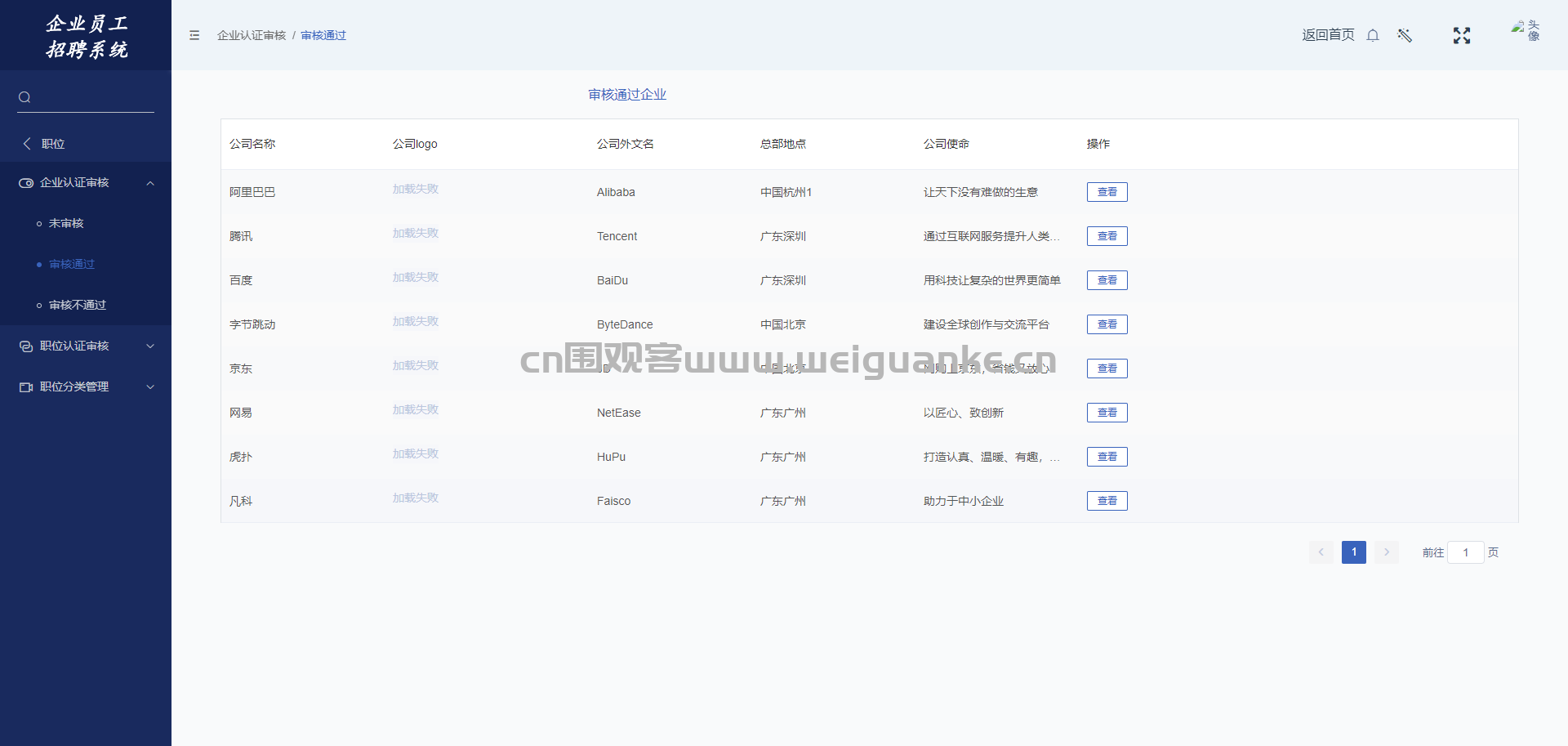The image size is (1568, 746).
Task: Click the 中国杭州1 location cell
Action: [x=786, y=192]
